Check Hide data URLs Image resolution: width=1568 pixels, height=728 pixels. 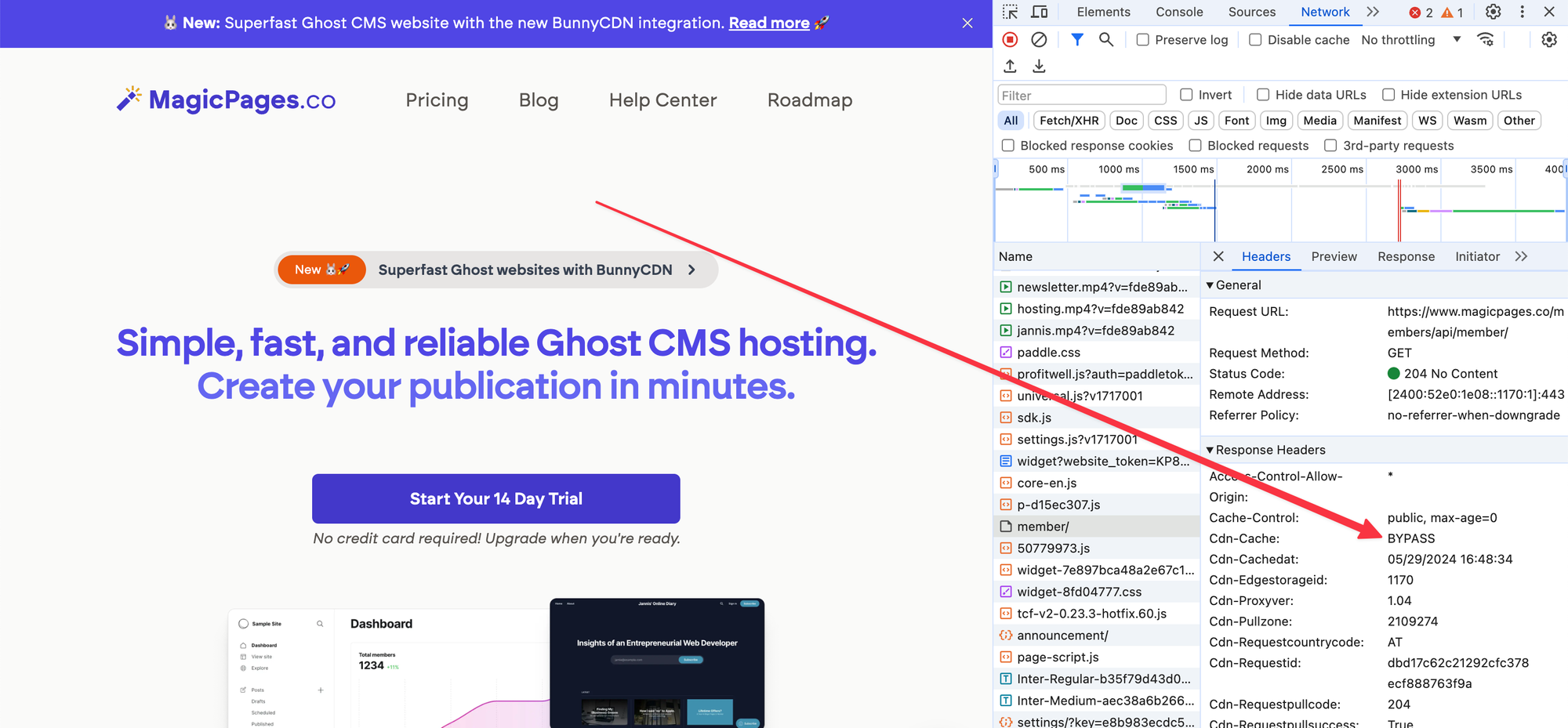click(x=1263, y=95)
